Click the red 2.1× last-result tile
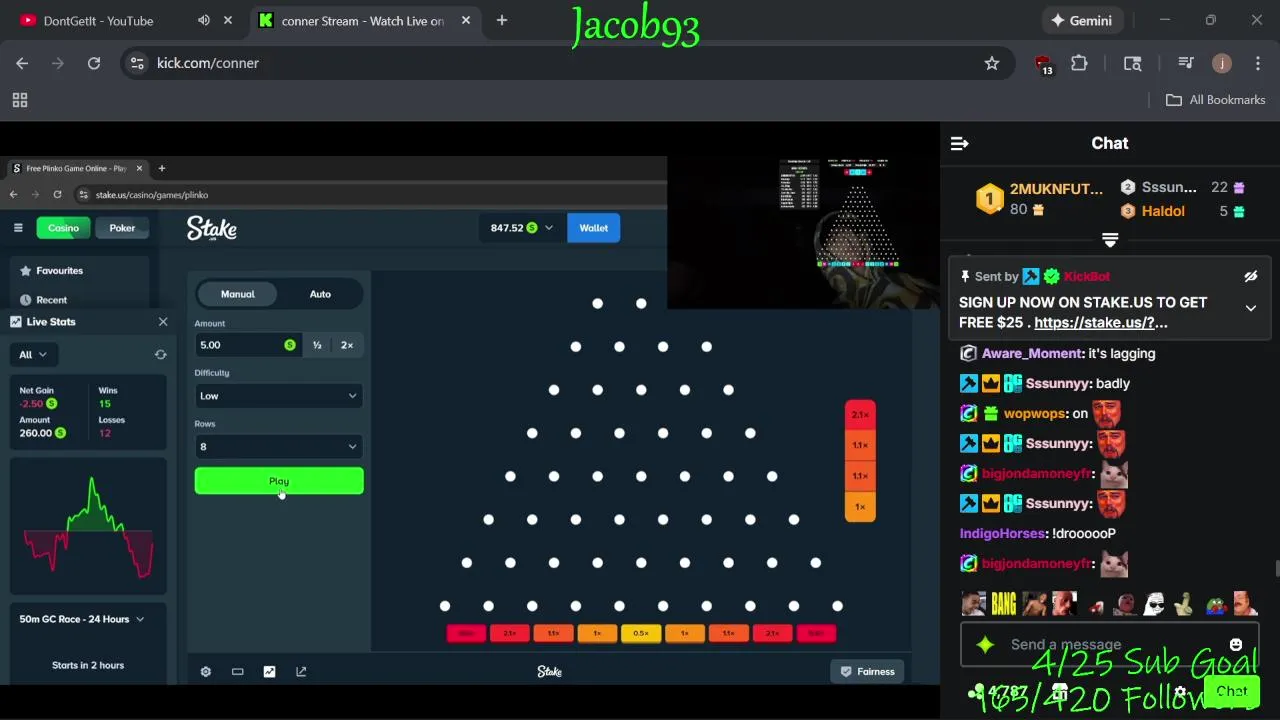 click(860, 414)
